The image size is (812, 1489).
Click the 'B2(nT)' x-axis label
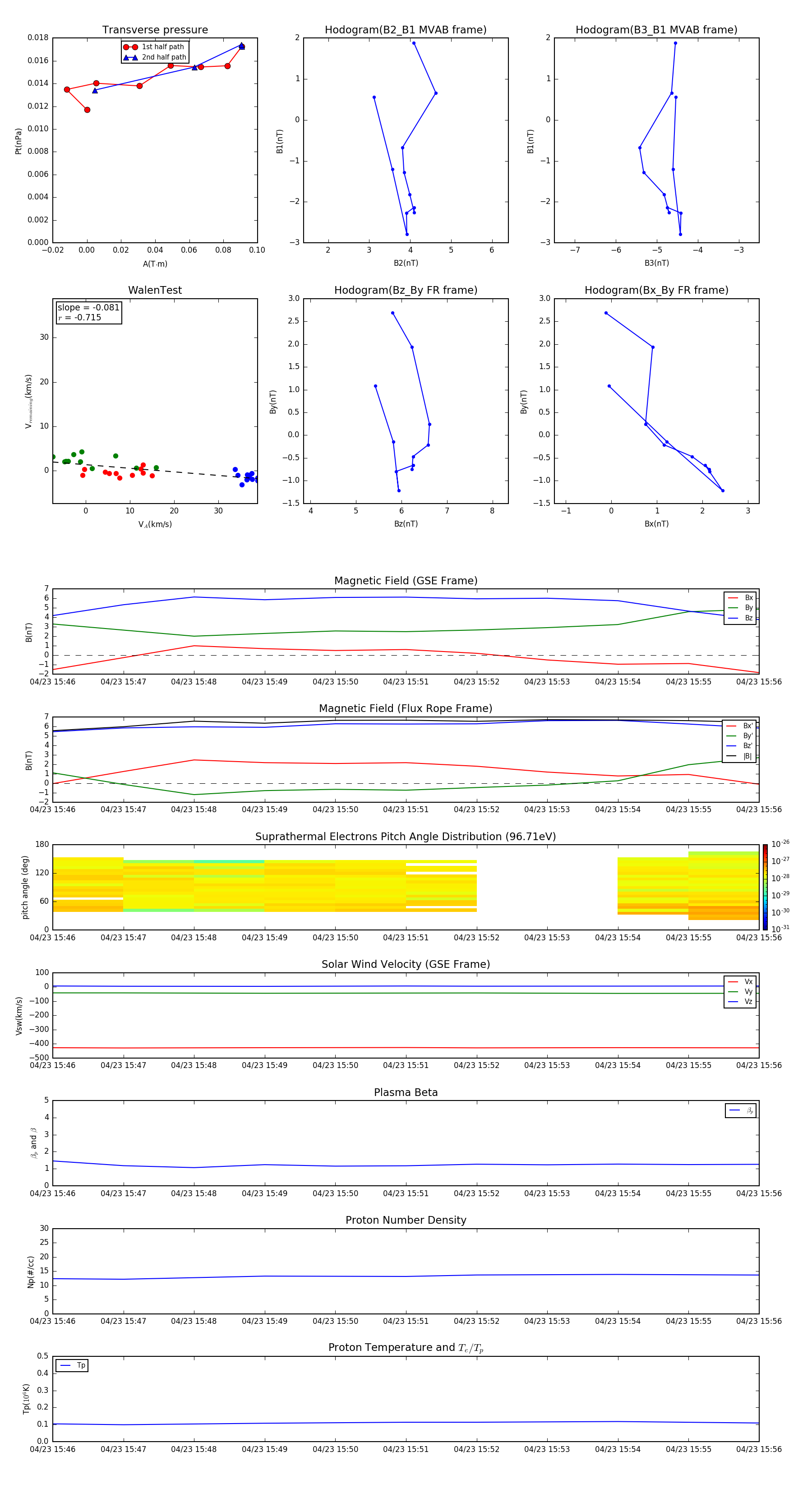pyautogui.click(x=406, y=263)
